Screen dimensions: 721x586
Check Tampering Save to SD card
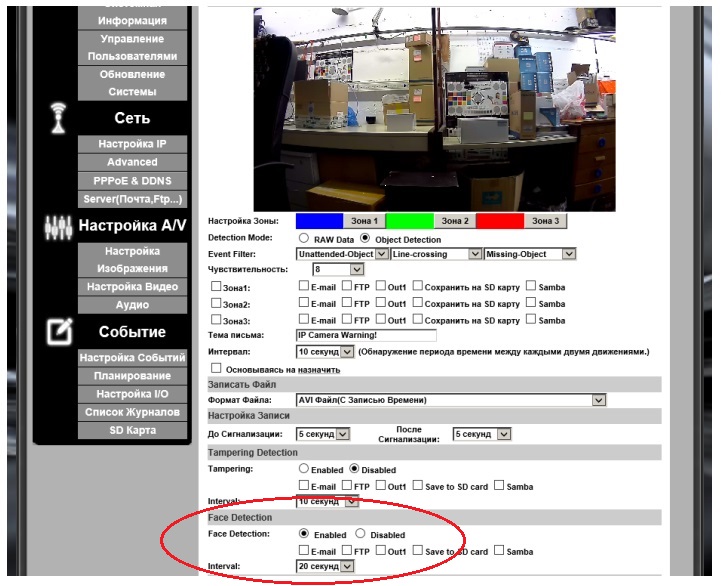click(x=418, y=485)
